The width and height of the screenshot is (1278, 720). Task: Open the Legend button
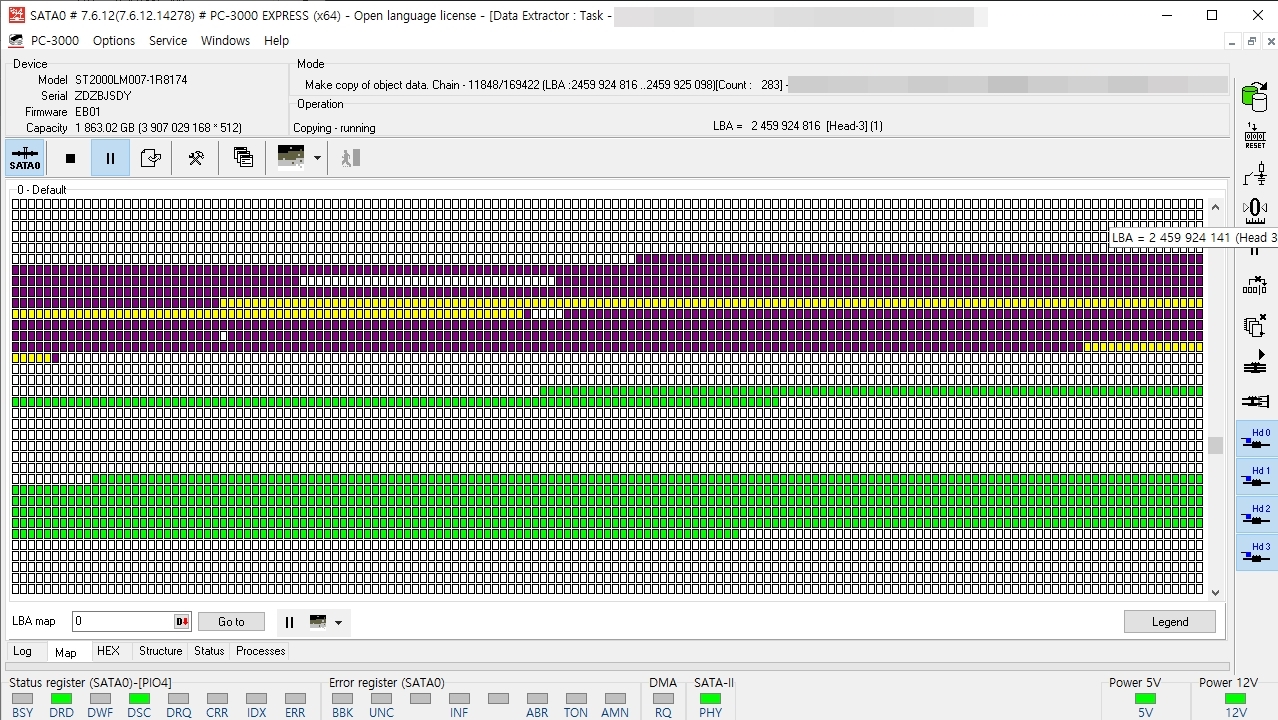tap(1170, 622)
